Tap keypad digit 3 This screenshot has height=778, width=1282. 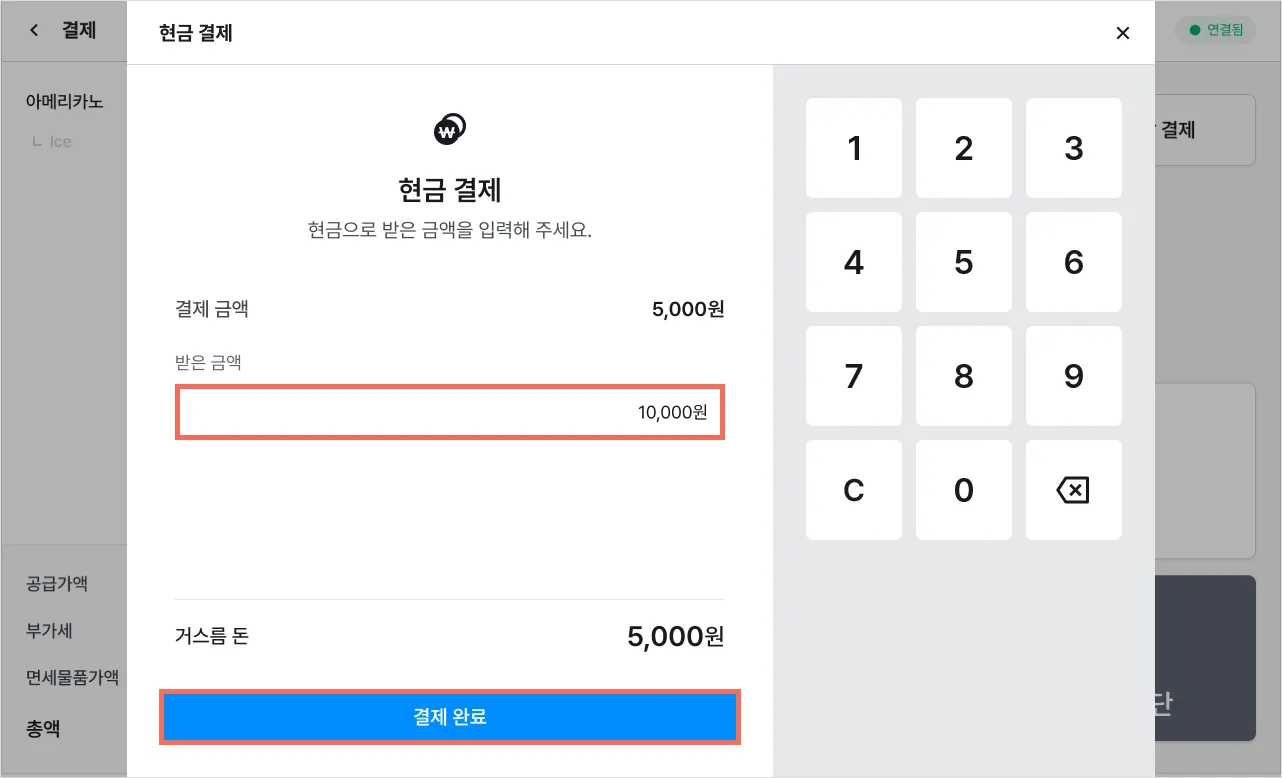(x=1073, y=148)
